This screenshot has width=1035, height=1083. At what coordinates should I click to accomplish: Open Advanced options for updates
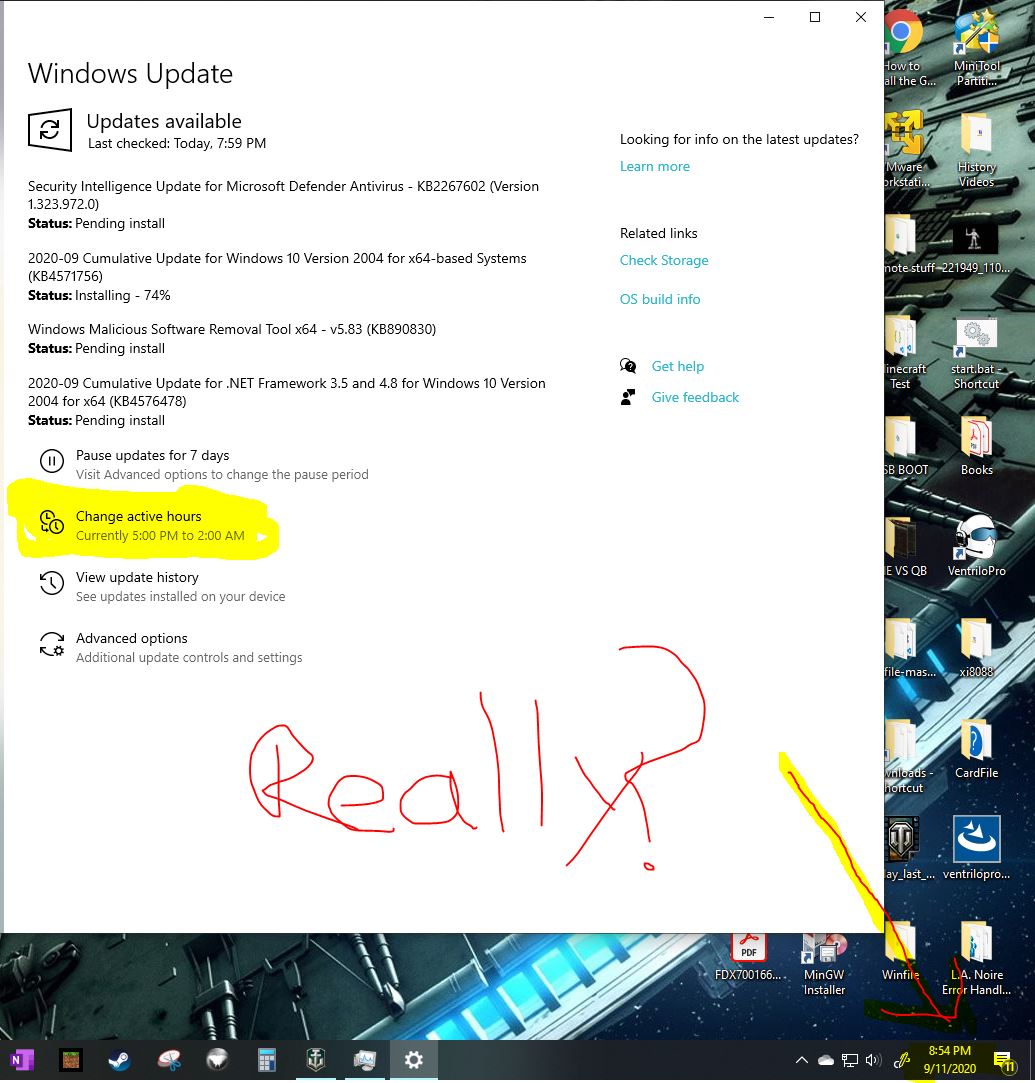pos(171,647)
